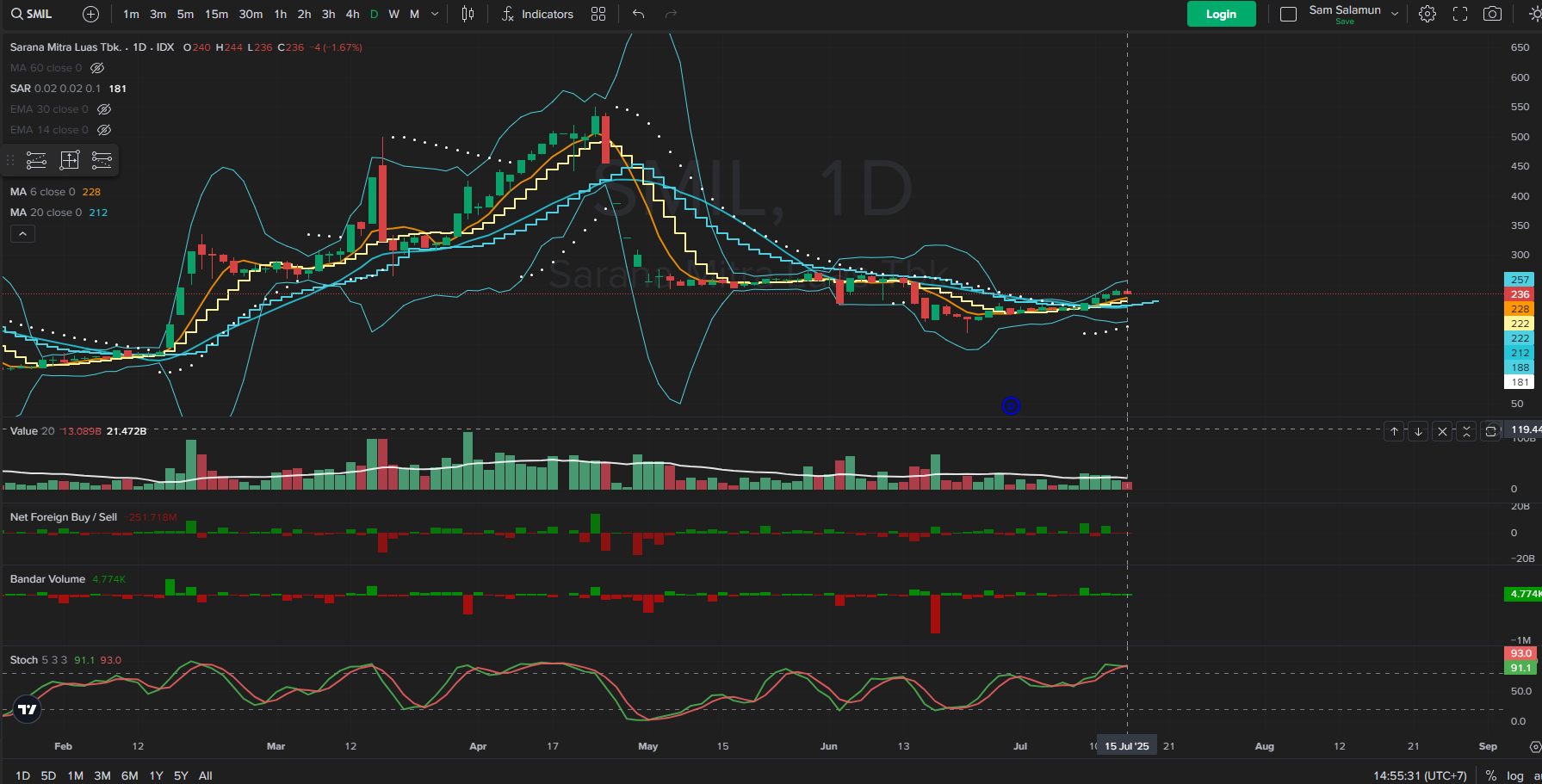Open the candlestick chart style picker
The height and width of the screenshot is (784, 1542).
tap(468, 14)
